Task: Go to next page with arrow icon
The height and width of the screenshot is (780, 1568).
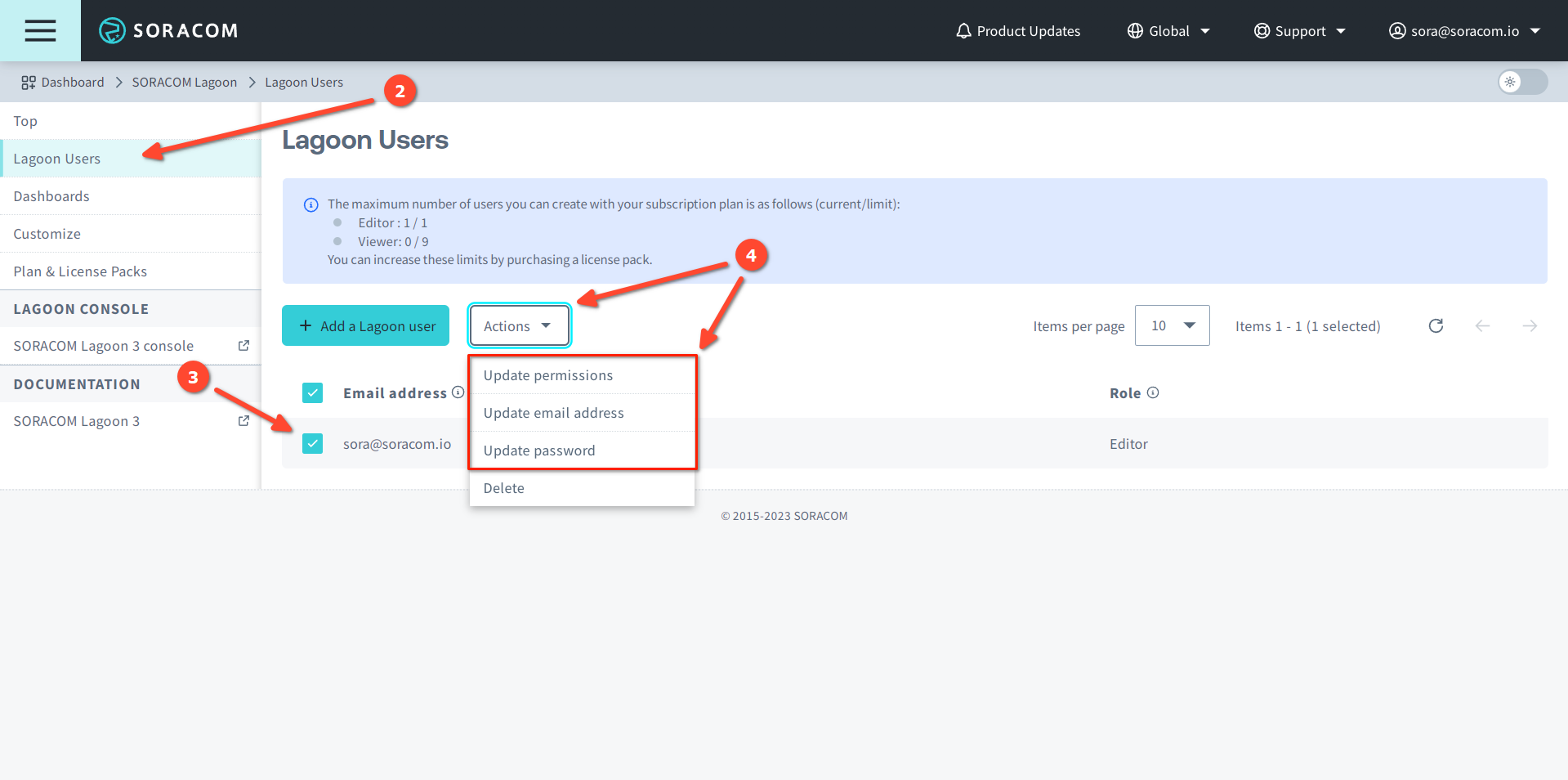Action: [1529, 325]
